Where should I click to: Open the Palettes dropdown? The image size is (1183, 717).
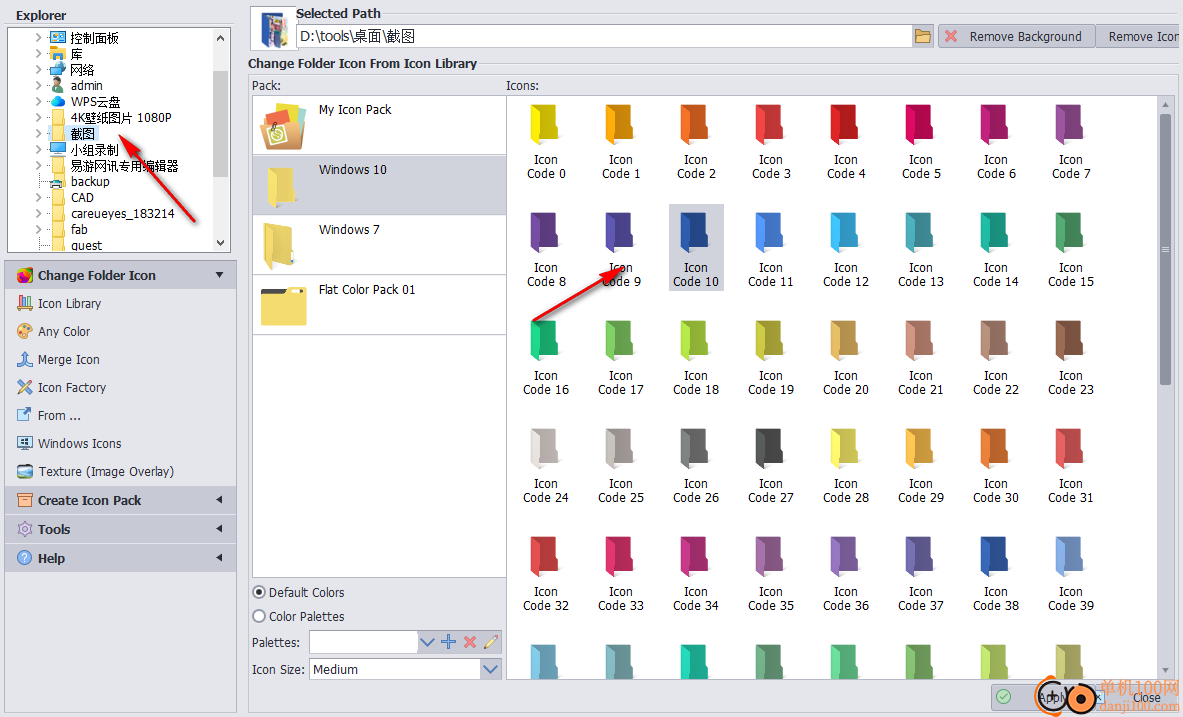pyautogui.click(x=427, y=642)
